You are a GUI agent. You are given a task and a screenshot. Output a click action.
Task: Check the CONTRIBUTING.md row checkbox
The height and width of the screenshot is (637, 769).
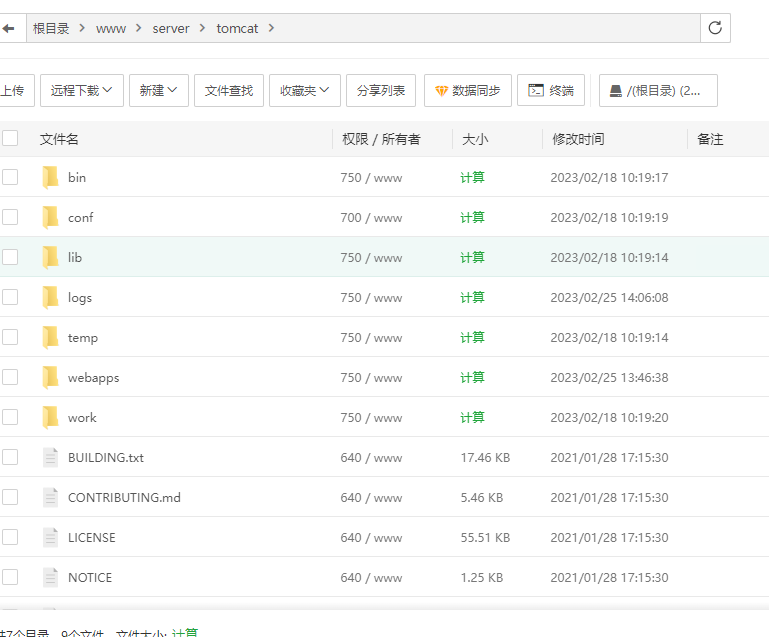tap(10, 497)
